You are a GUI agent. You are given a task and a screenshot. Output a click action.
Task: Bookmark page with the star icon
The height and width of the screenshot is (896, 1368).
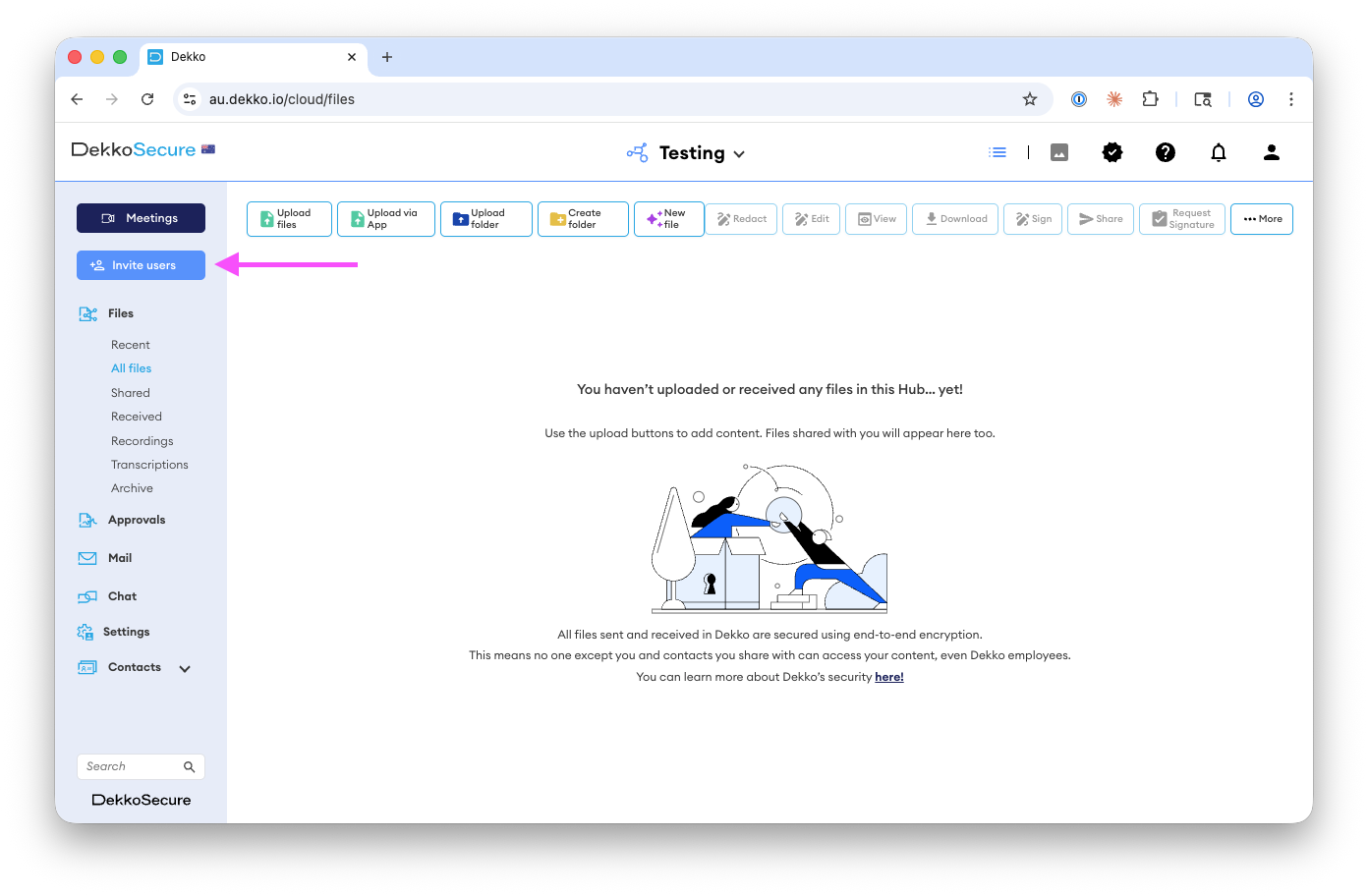[x=1030, y=99]
